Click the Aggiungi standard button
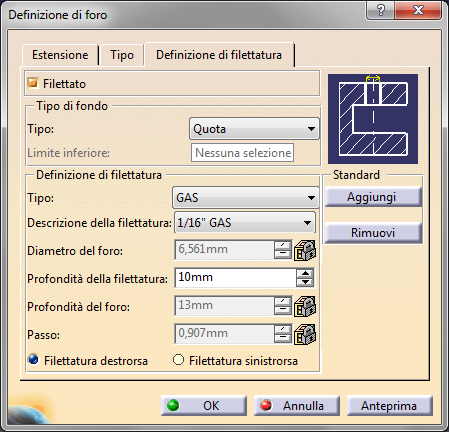The image size is (449, 432). [x=373, y=197]
